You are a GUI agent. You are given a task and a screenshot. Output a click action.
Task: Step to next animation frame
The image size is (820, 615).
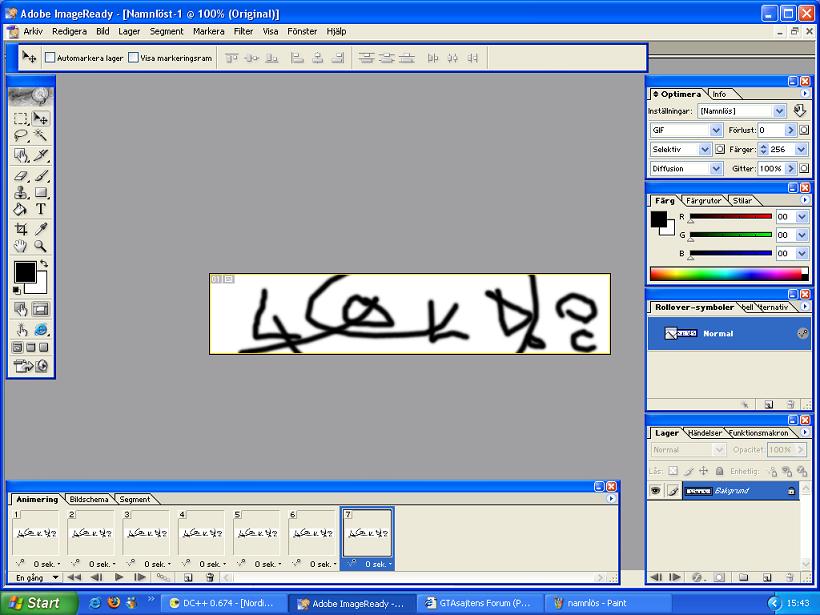pyautogui.click(x=140, y=577)
